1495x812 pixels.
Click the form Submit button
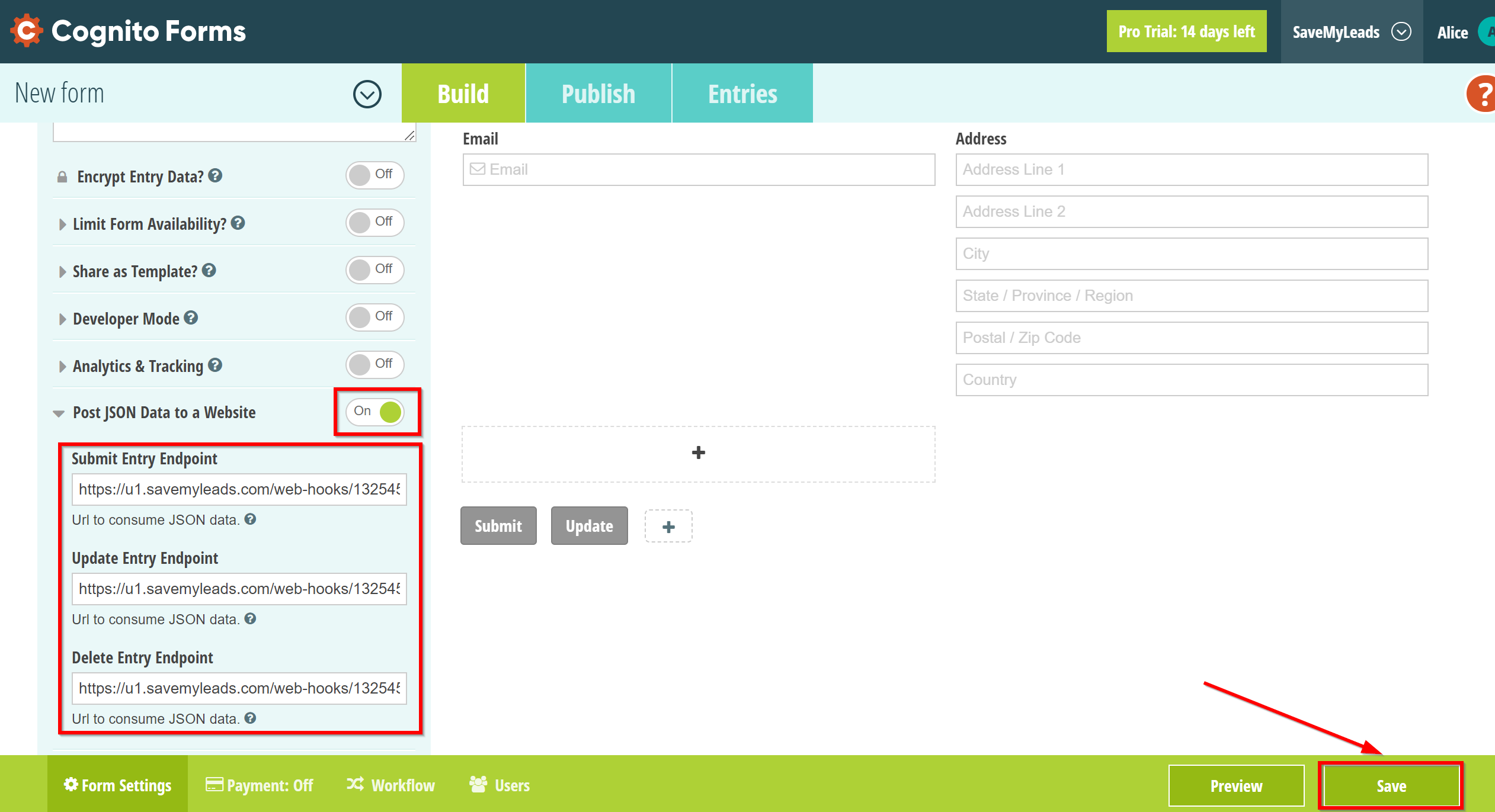coord(498,526)
